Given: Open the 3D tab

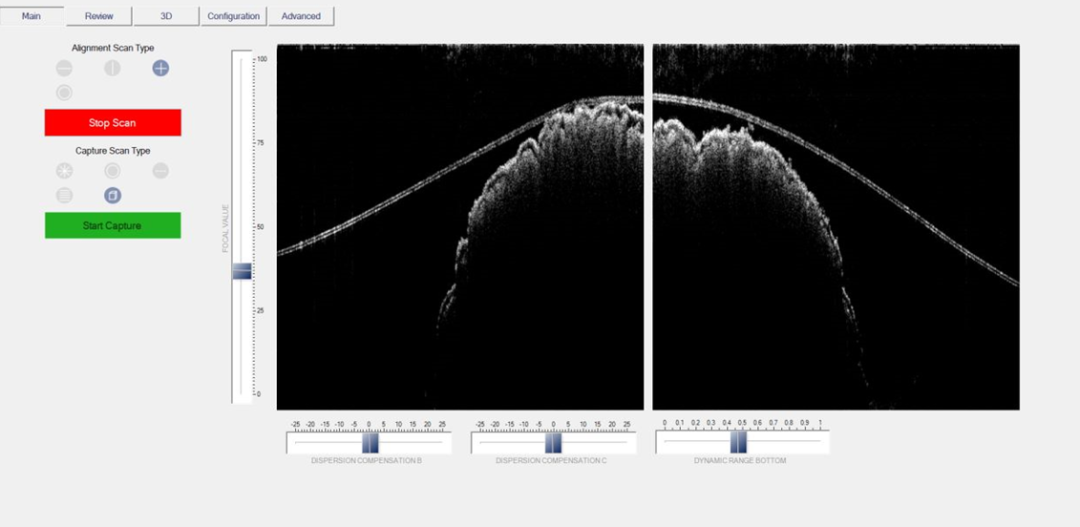Looking at the screenshot, I should click(166, 16).
